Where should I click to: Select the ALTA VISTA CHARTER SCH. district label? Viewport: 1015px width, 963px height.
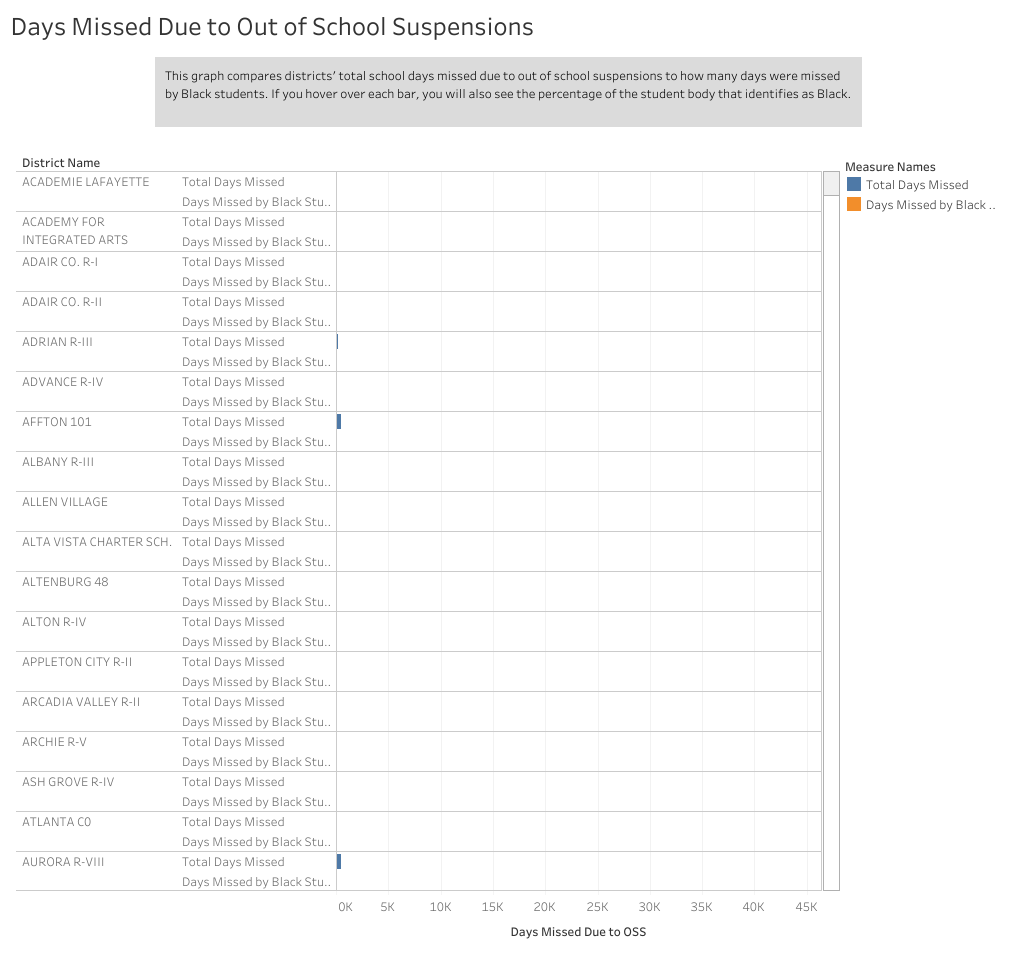point(97,542)
